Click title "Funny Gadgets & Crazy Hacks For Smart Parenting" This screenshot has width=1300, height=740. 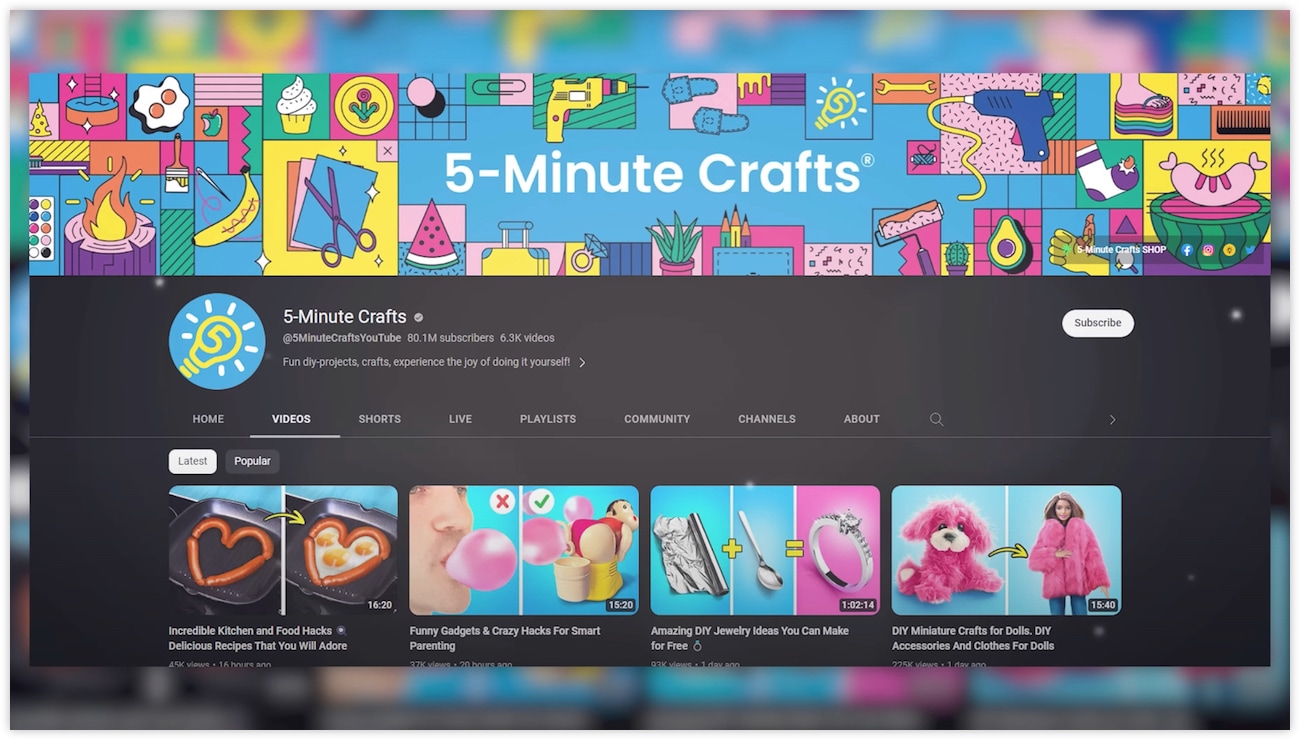coord(505,638)
